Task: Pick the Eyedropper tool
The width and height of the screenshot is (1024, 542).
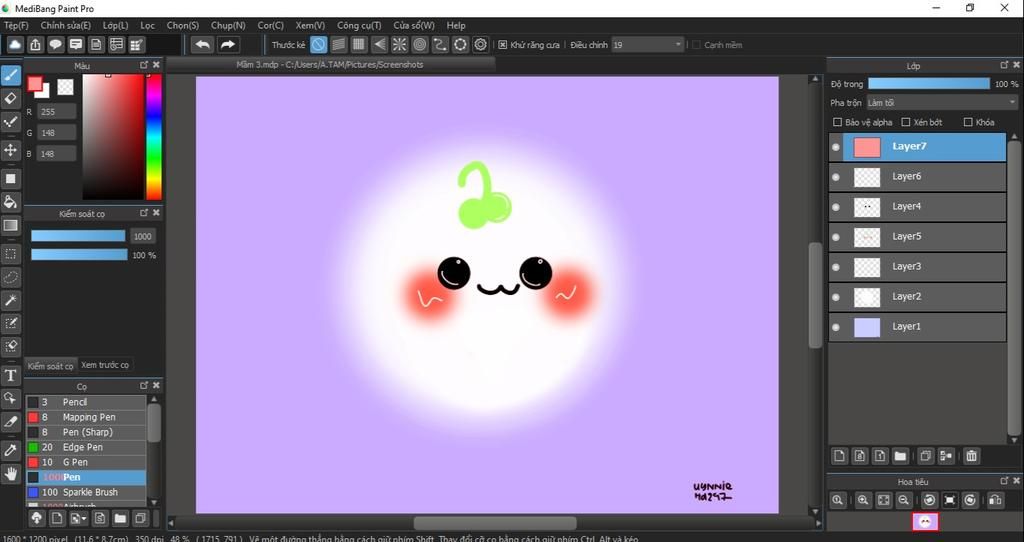Action: click(10, 450)
